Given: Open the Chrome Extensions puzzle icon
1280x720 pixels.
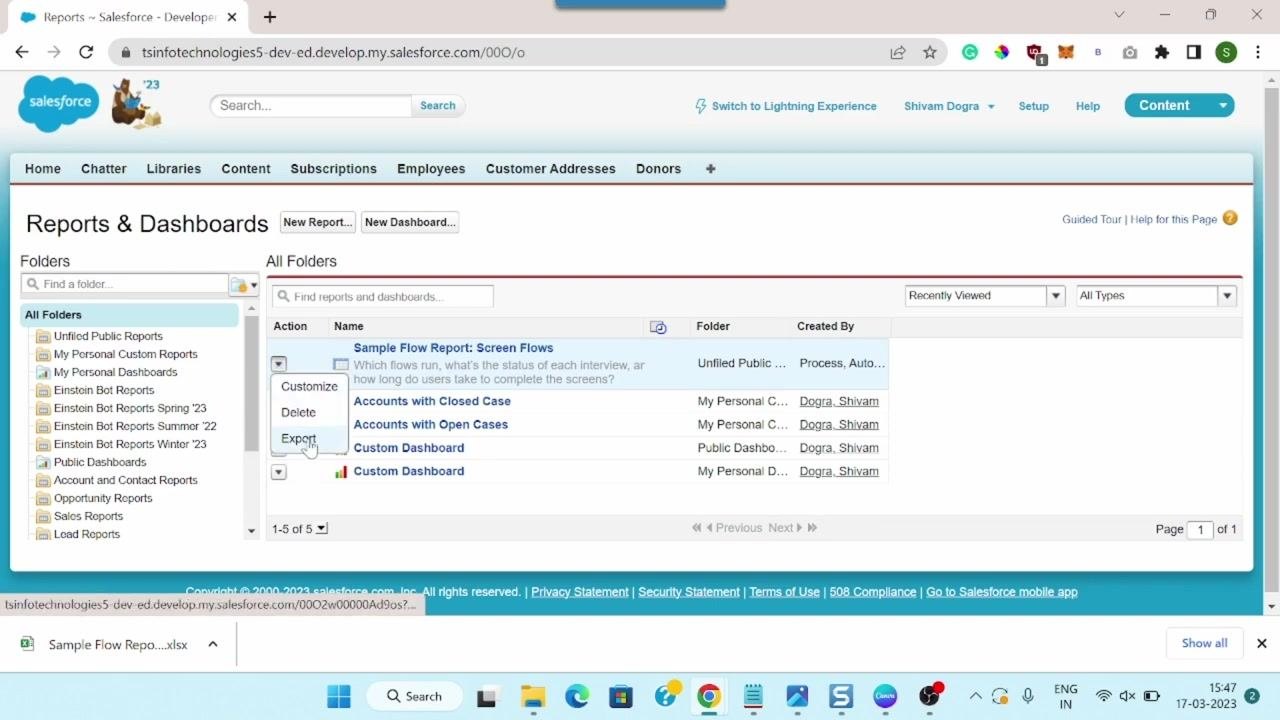Looking at the screenshot, I should pos(1162,52).
